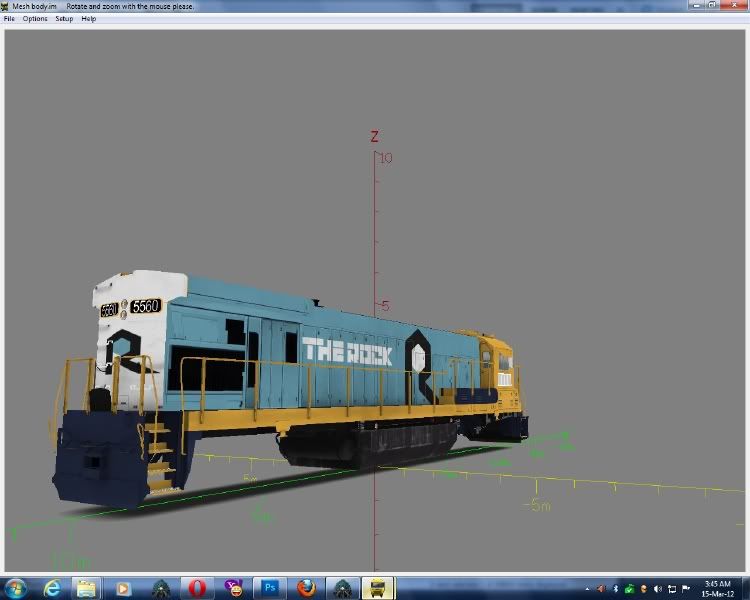Click the mesh viewer title bar app icon
Screen dimensions: 750x600
coord(5,6)
